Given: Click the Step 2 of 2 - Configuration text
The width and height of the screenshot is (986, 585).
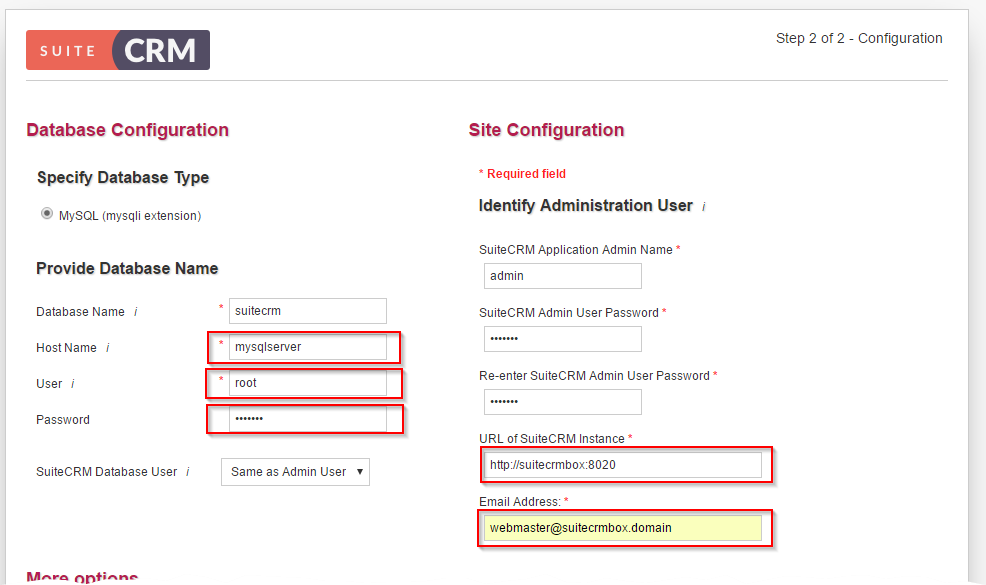Looking at the screenshot, I should click(x=859, y=38).
